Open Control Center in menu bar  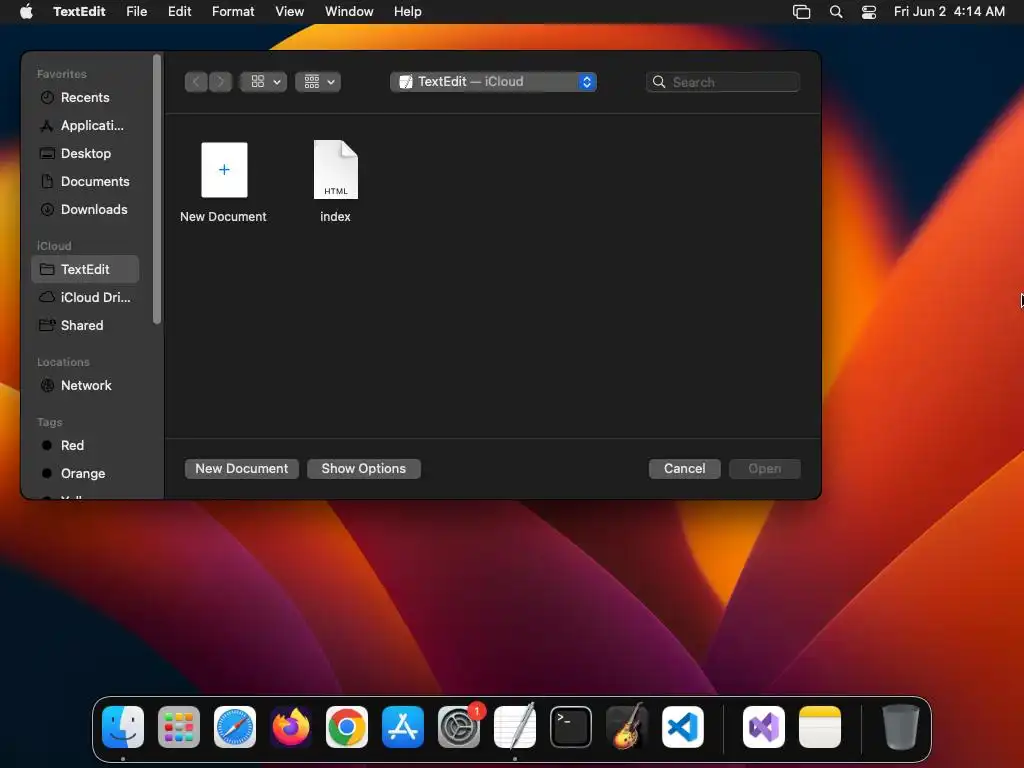pyautogui.click(x=869, y=11)
